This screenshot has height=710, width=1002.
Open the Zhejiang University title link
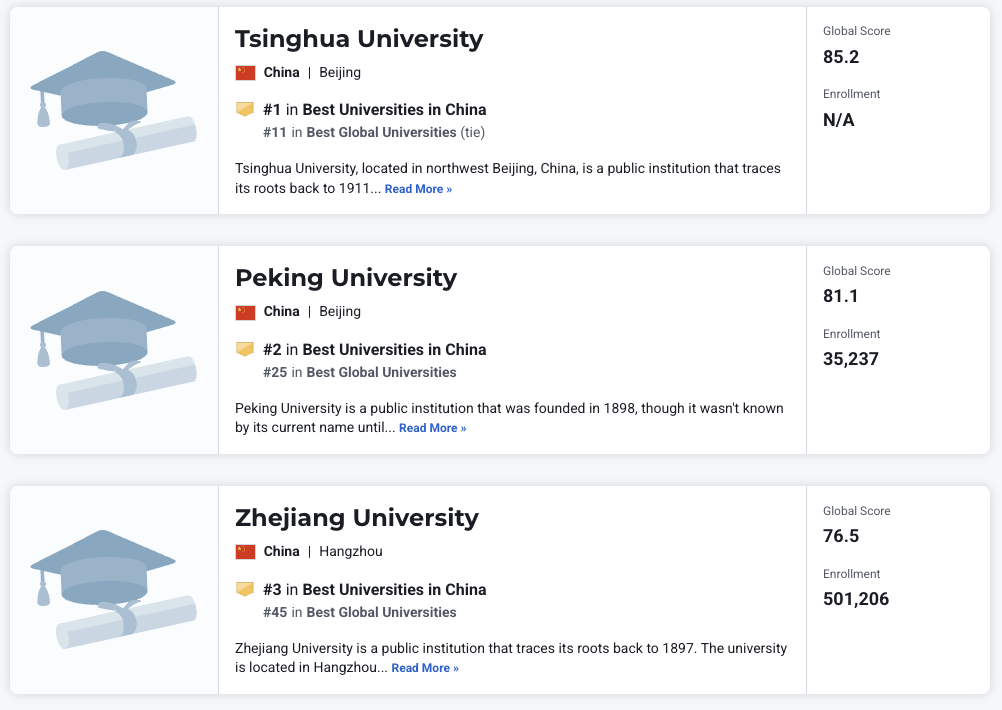(356, 518)
